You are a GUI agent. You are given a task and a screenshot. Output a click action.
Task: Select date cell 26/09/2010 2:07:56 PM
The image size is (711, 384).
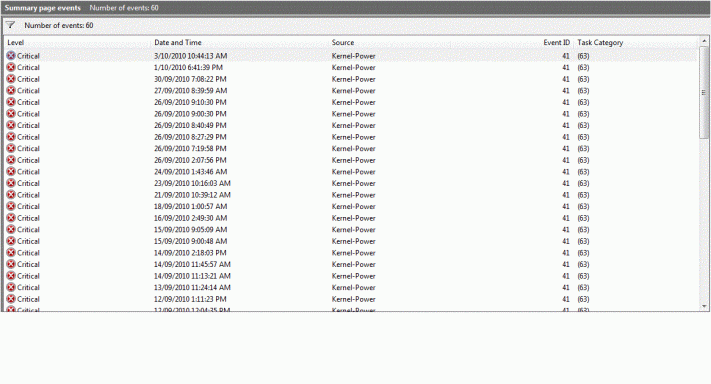(190, 160)
